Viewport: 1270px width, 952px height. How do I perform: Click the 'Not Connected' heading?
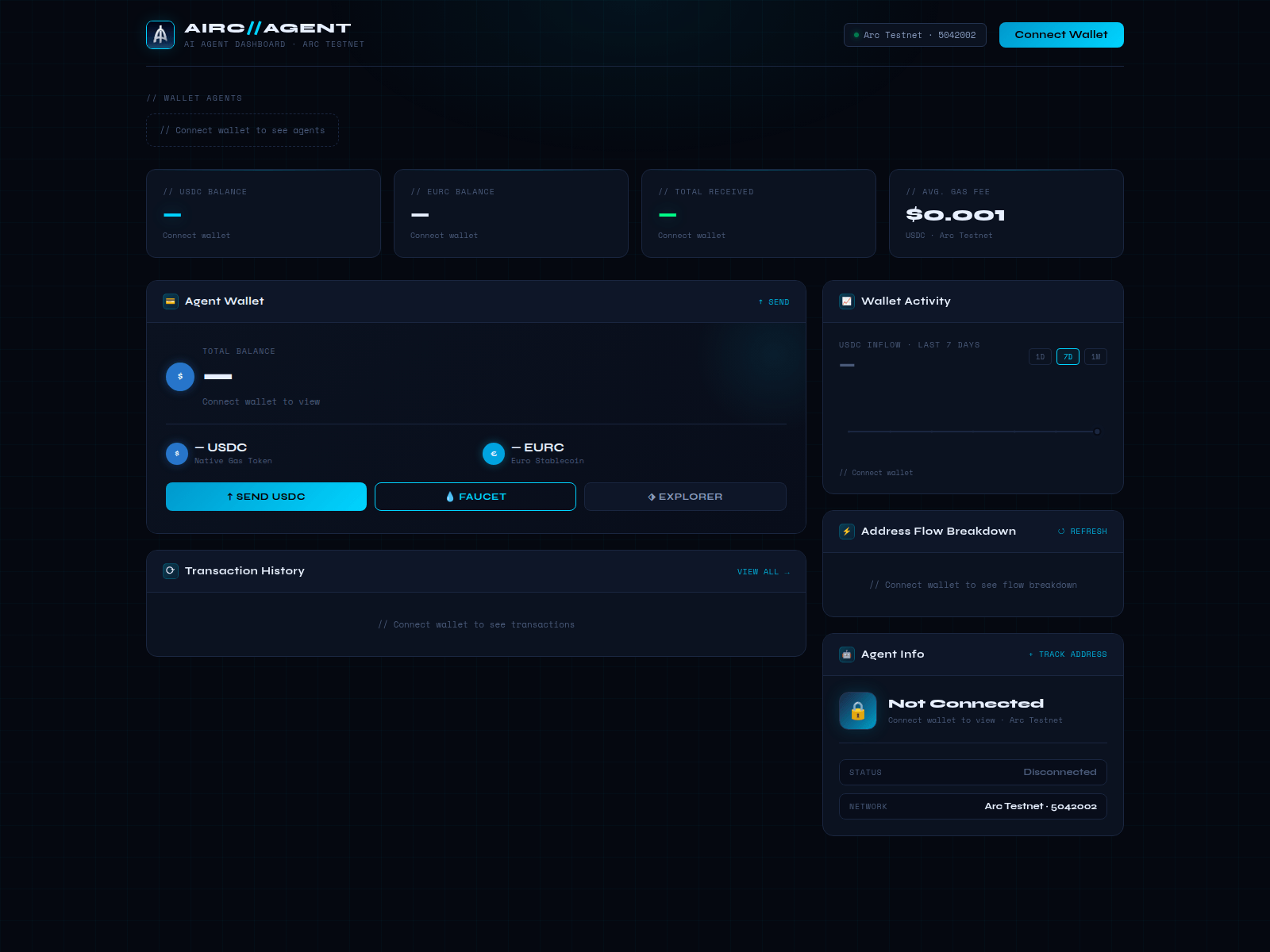click(966, 704)
